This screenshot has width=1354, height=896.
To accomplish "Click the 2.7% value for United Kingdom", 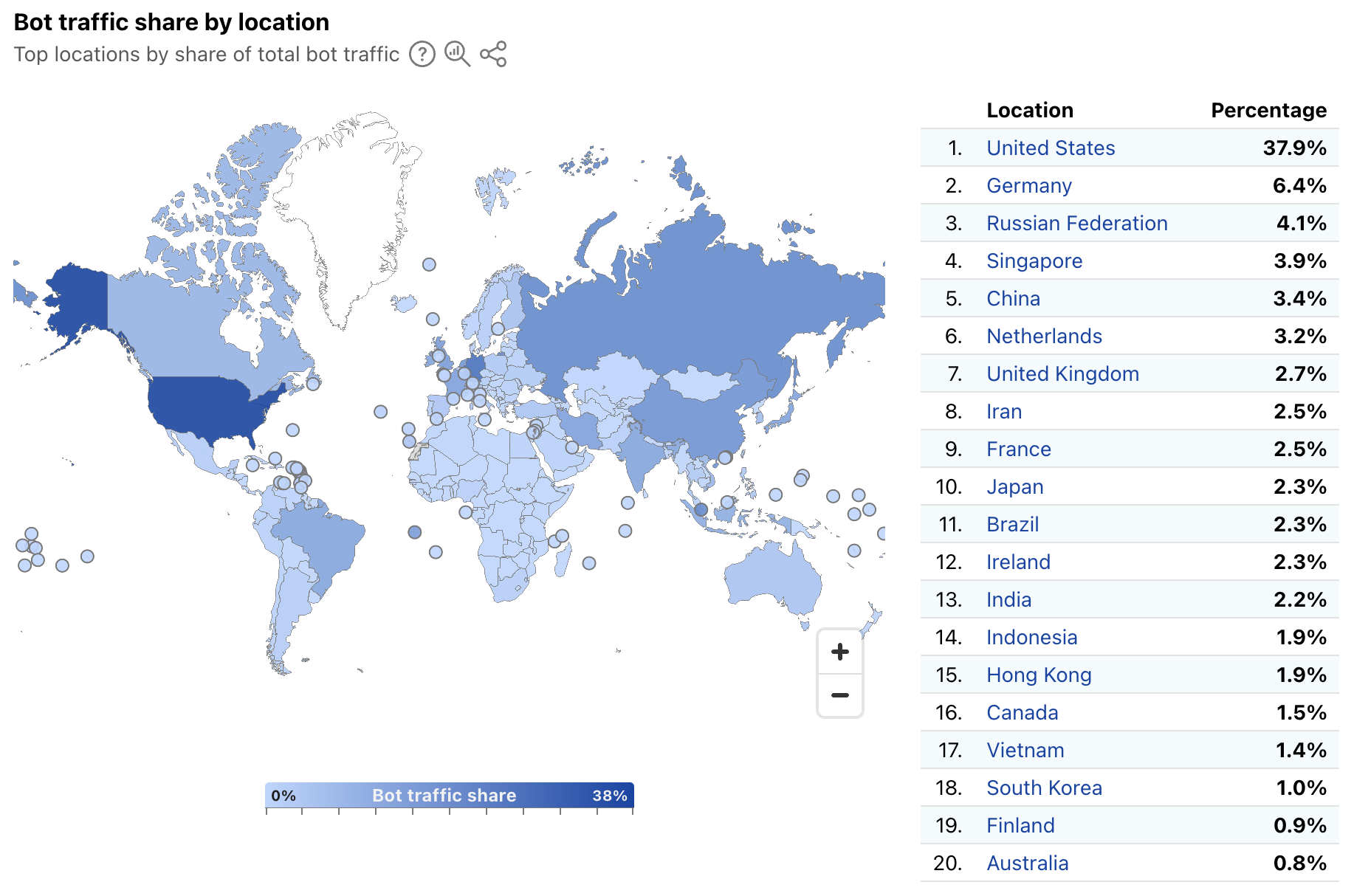I will pyautogui.click(x=1300, y=374).
